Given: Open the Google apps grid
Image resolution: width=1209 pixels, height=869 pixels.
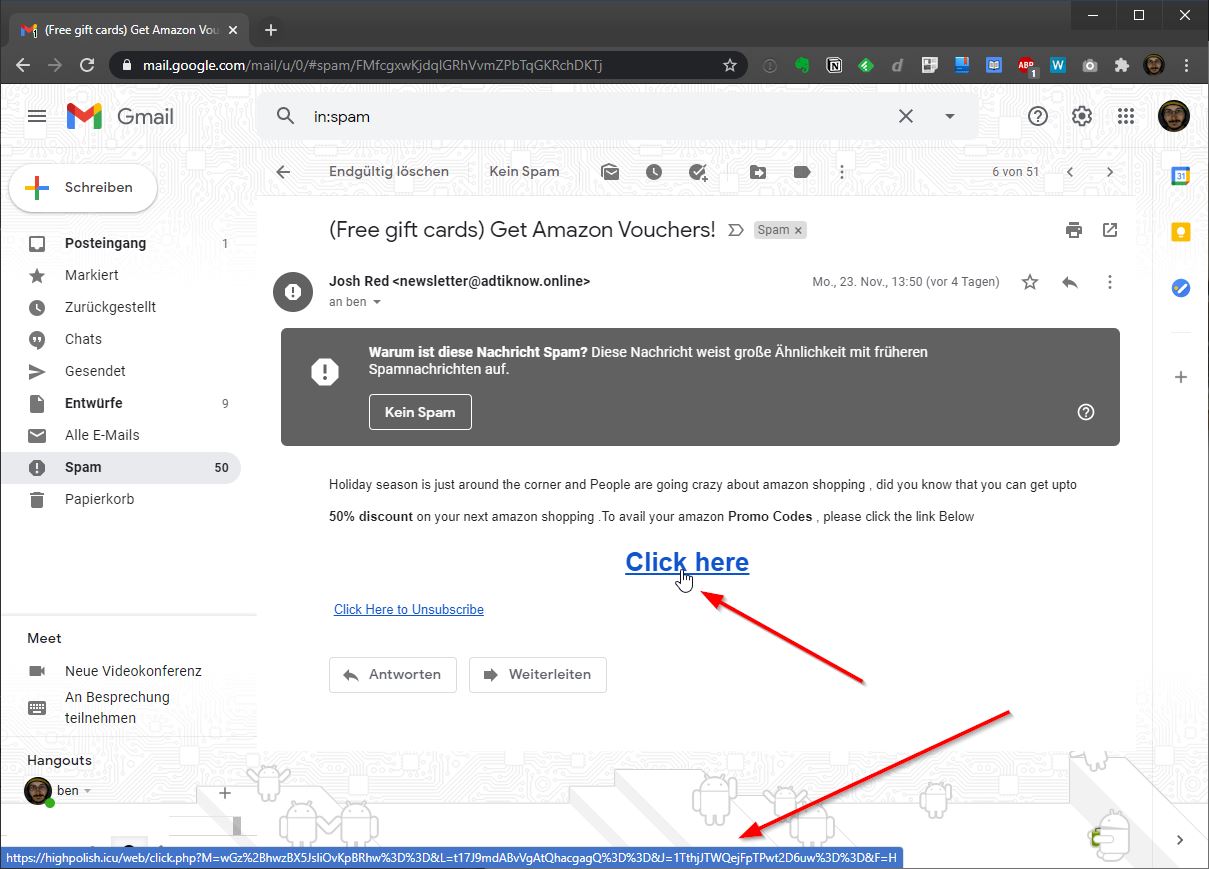Looking at the screenshot, I should pyautogui.click(x=1126, y=116).
